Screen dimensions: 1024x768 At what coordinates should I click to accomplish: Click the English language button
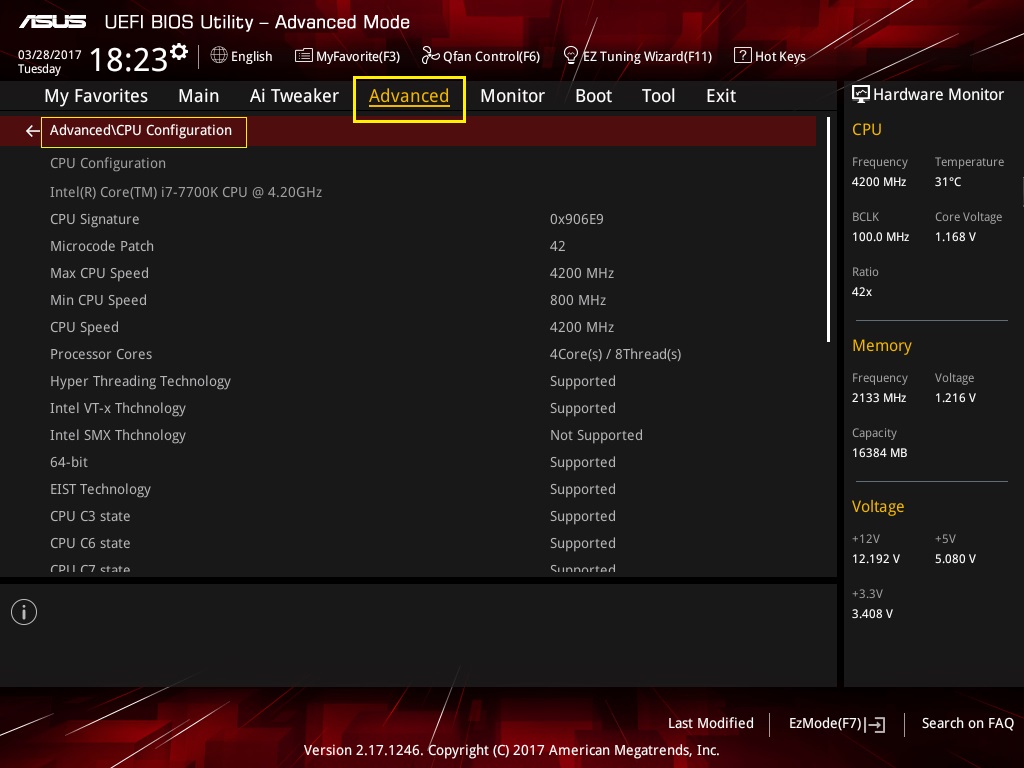pyautogui.click(x=242, y=56)
